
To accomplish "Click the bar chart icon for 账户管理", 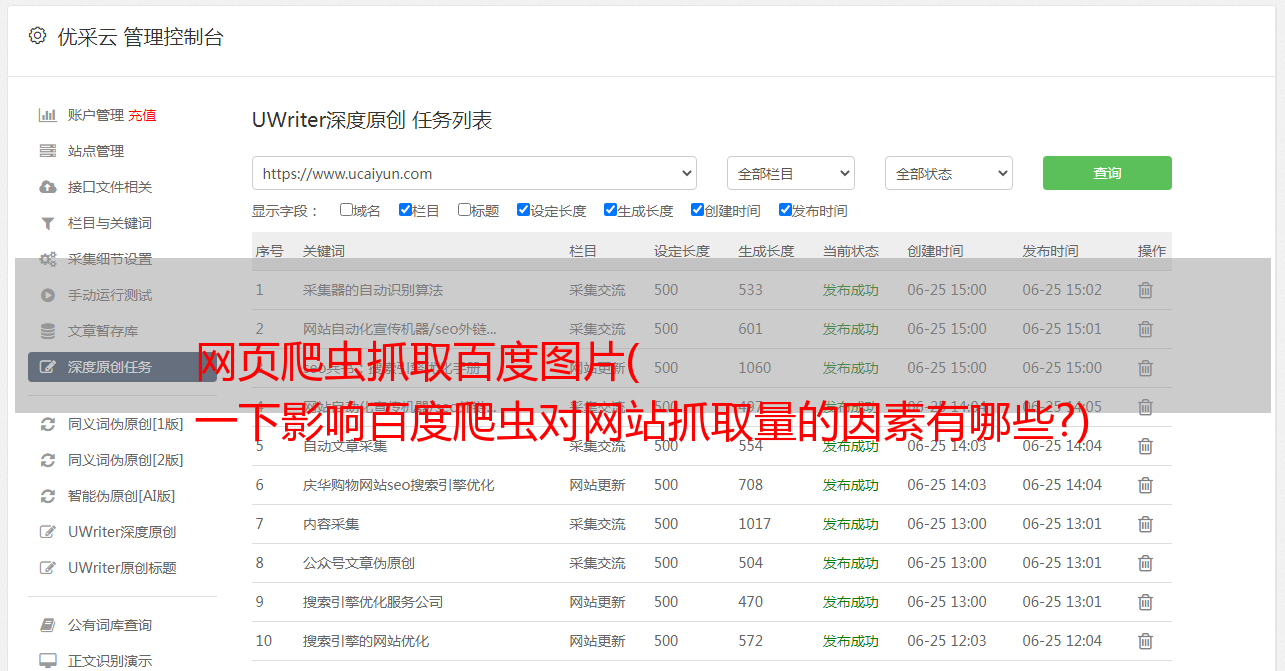I will coord(47,115).
